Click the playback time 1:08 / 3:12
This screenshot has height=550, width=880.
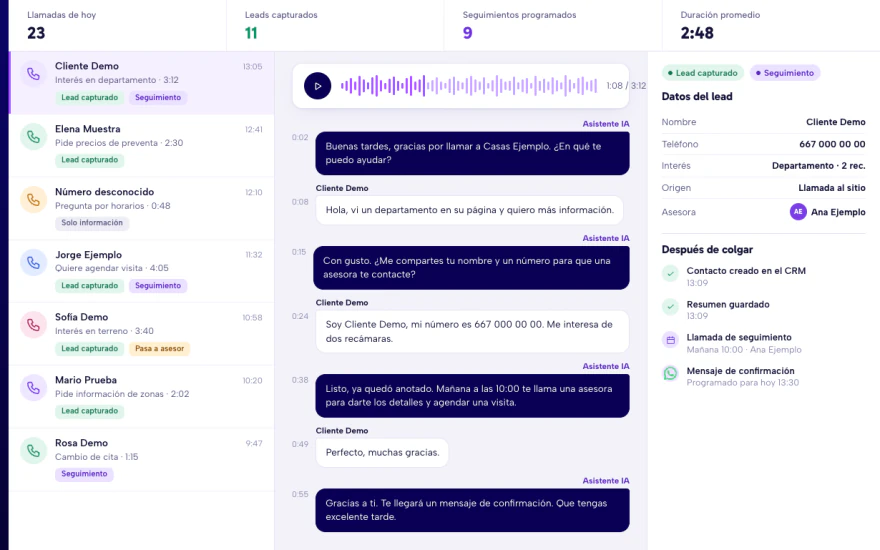tap(626, 86)
